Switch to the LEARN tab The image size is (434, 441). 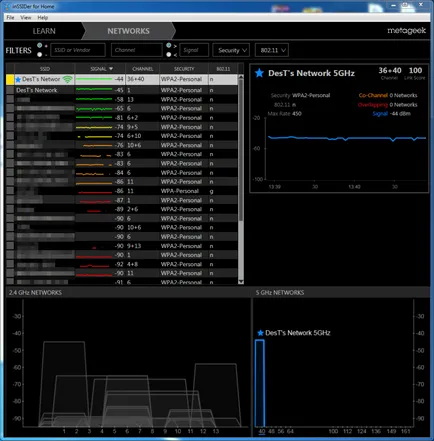click(44, 31)
